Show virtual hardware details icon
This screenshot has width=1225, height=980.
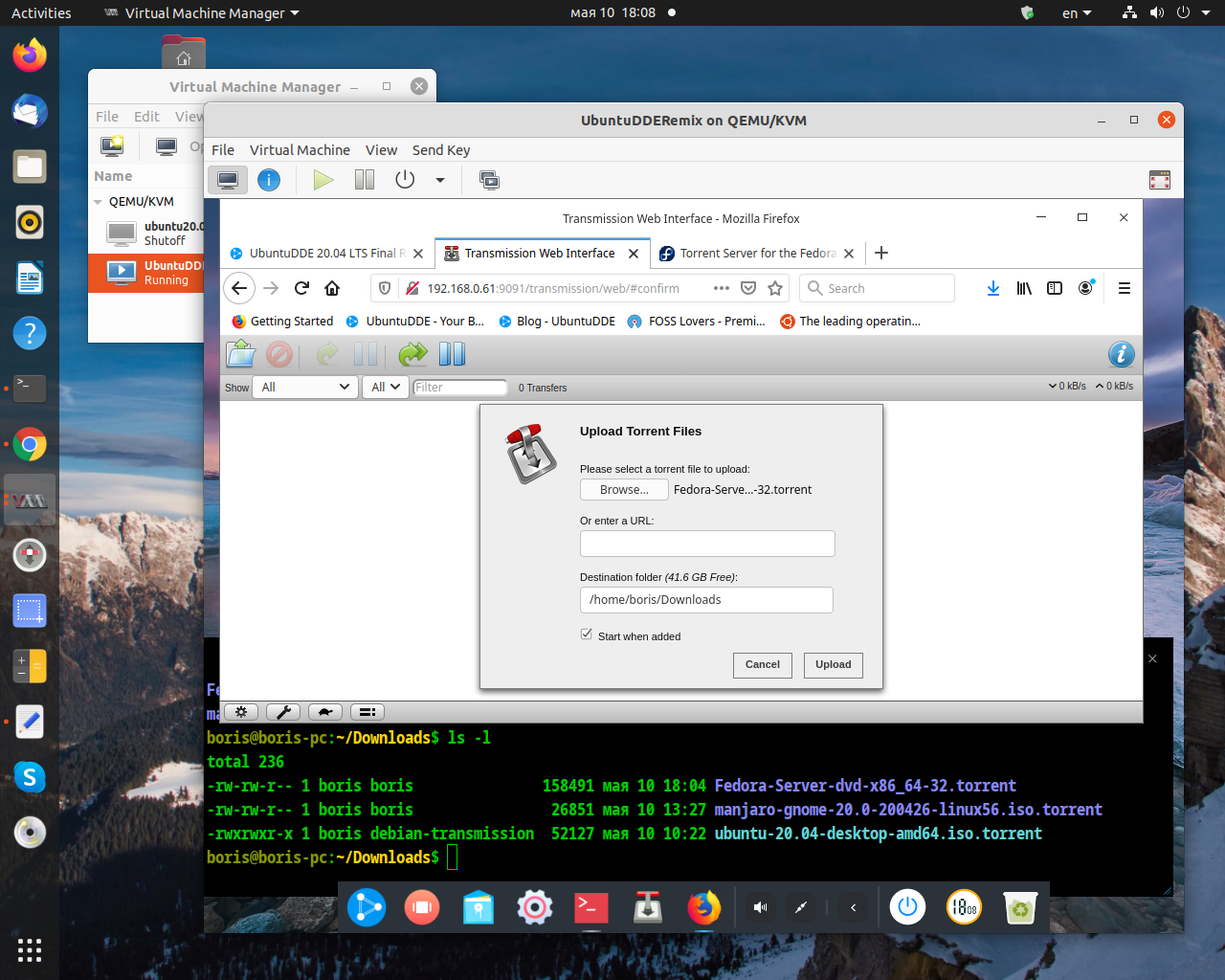(269, 180)
